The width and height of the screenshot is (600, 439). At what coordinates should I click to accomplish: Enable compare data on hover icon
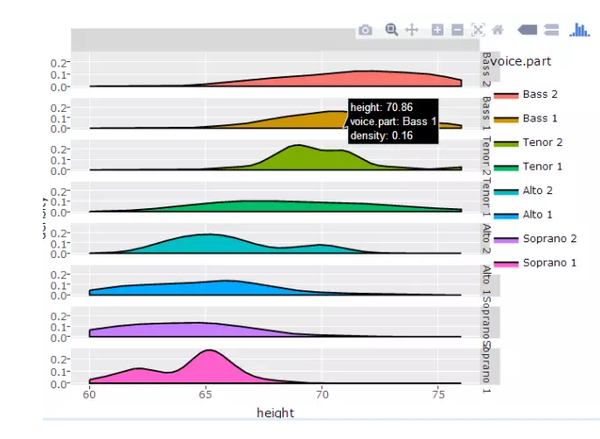[x=551, y=30]
